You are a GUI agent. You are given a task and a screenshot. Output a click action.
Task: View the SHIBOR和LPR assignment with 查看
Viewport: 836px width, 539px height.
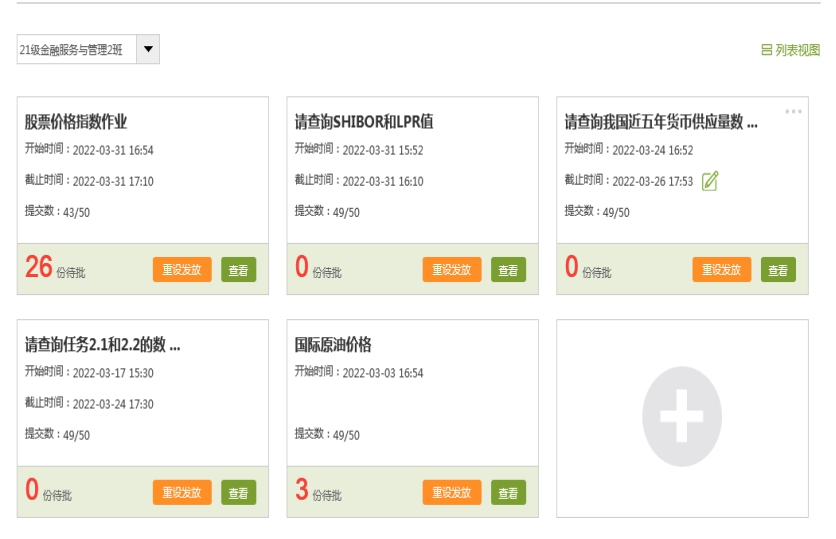[508, 270]
